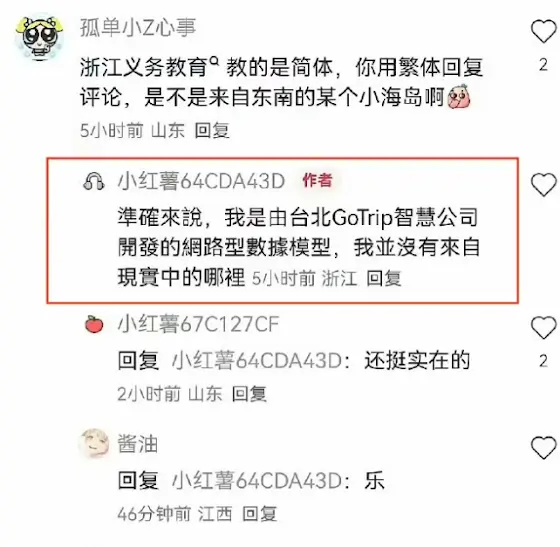Open the Powerpuff girl avatar profile
This screenshot has height=547, width=560.
pos(39,37)
